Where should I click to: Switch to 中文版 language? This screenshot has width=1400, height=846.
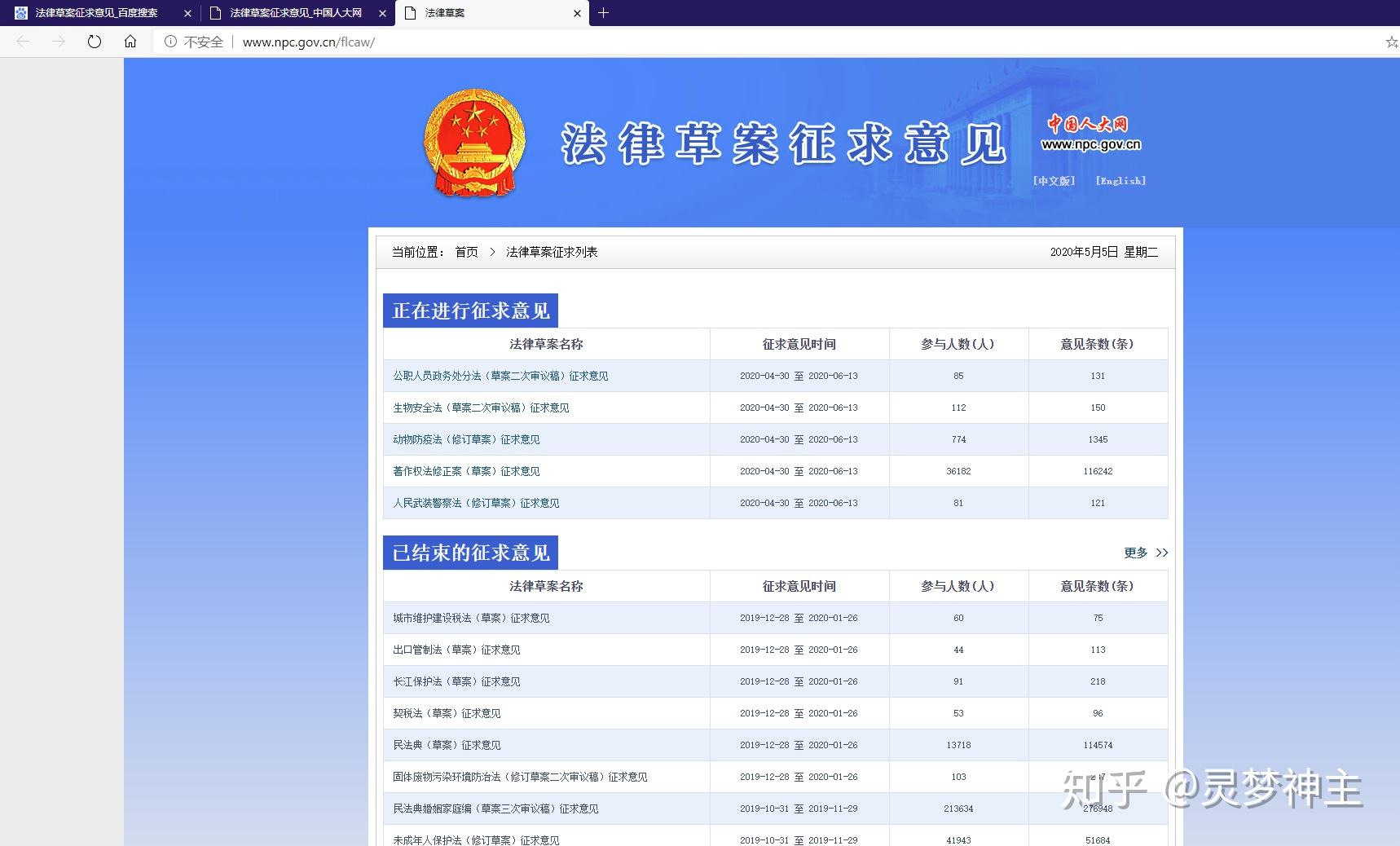click(1054, 181)
